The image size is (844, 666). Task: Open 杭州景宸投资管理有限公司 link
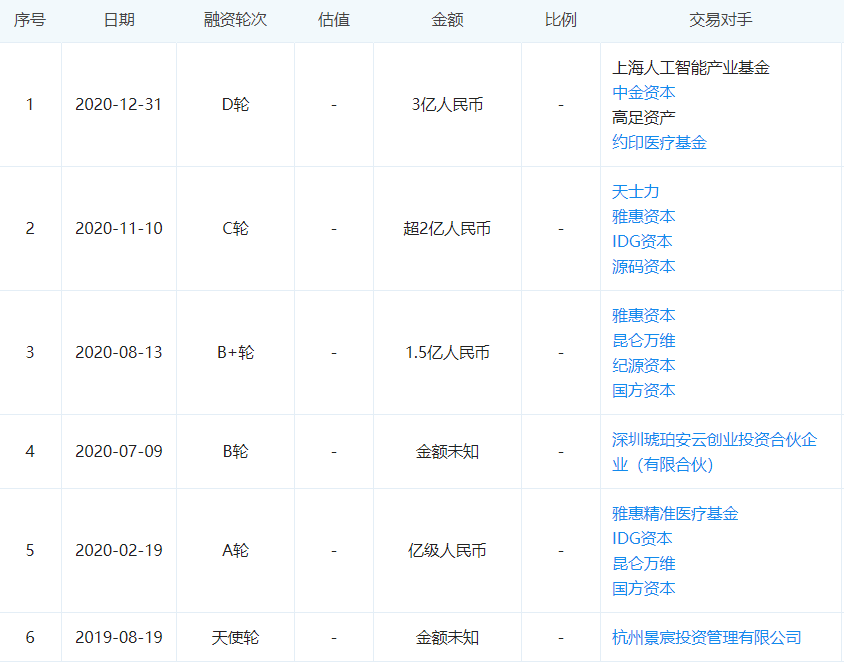pos(706,637)
